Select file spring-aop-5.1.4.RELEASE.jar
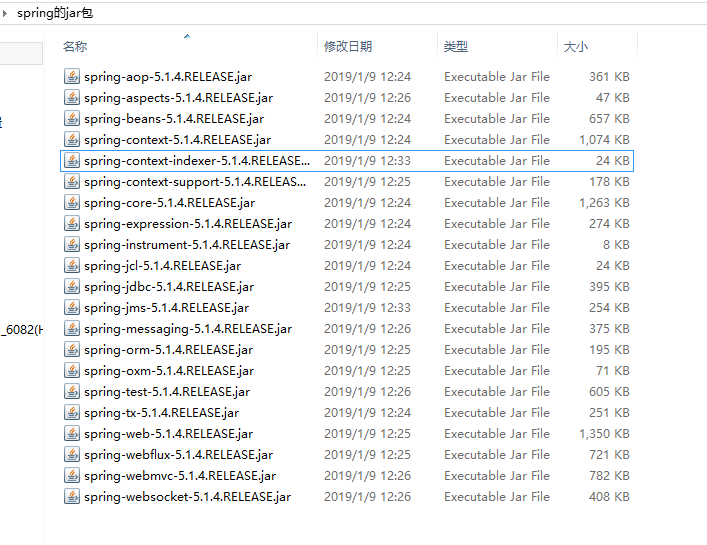The width and height of the screenshot is (707, 545). pos(168,77)
